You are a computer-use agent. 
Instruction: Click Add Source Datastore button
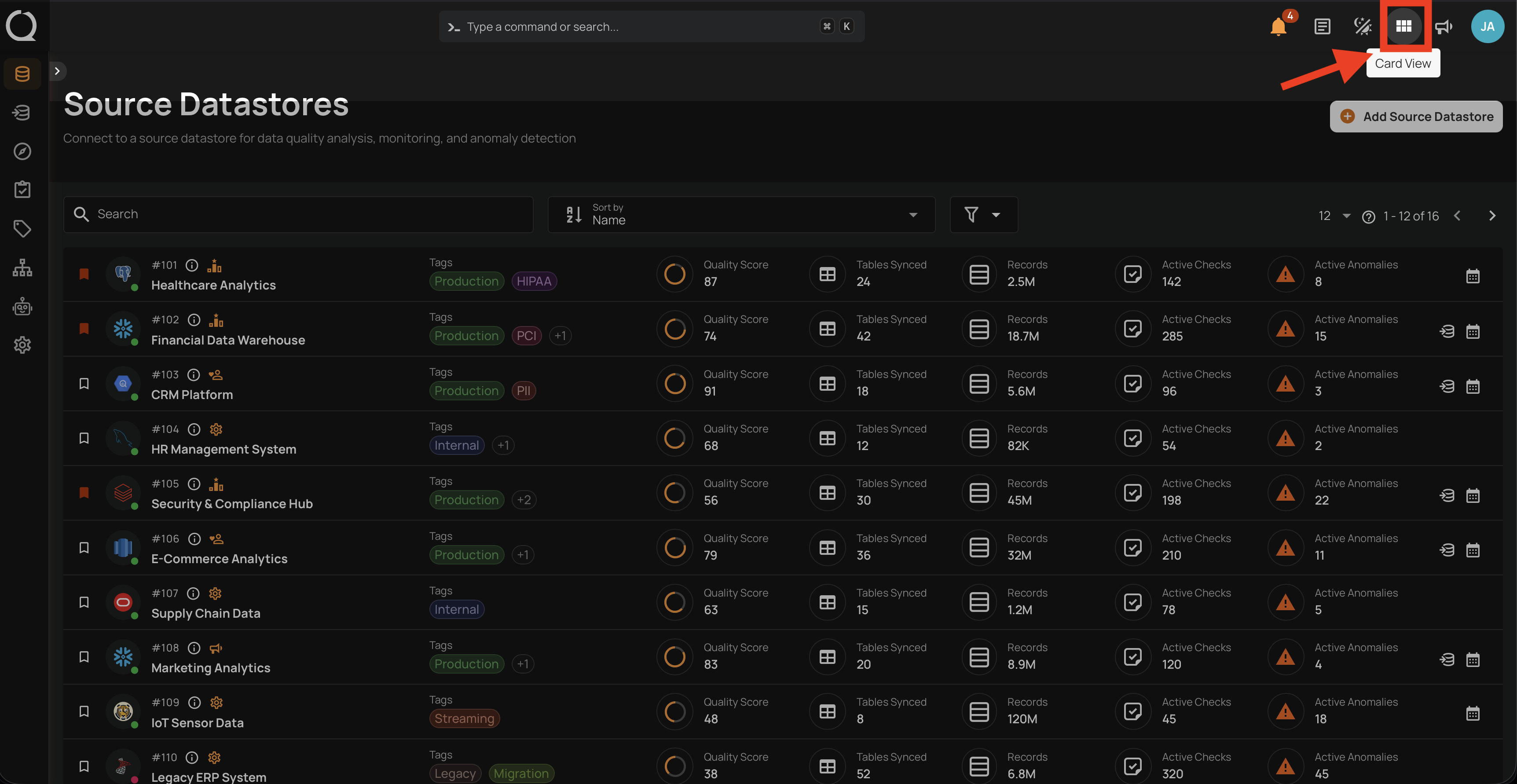click(1416, 117)
